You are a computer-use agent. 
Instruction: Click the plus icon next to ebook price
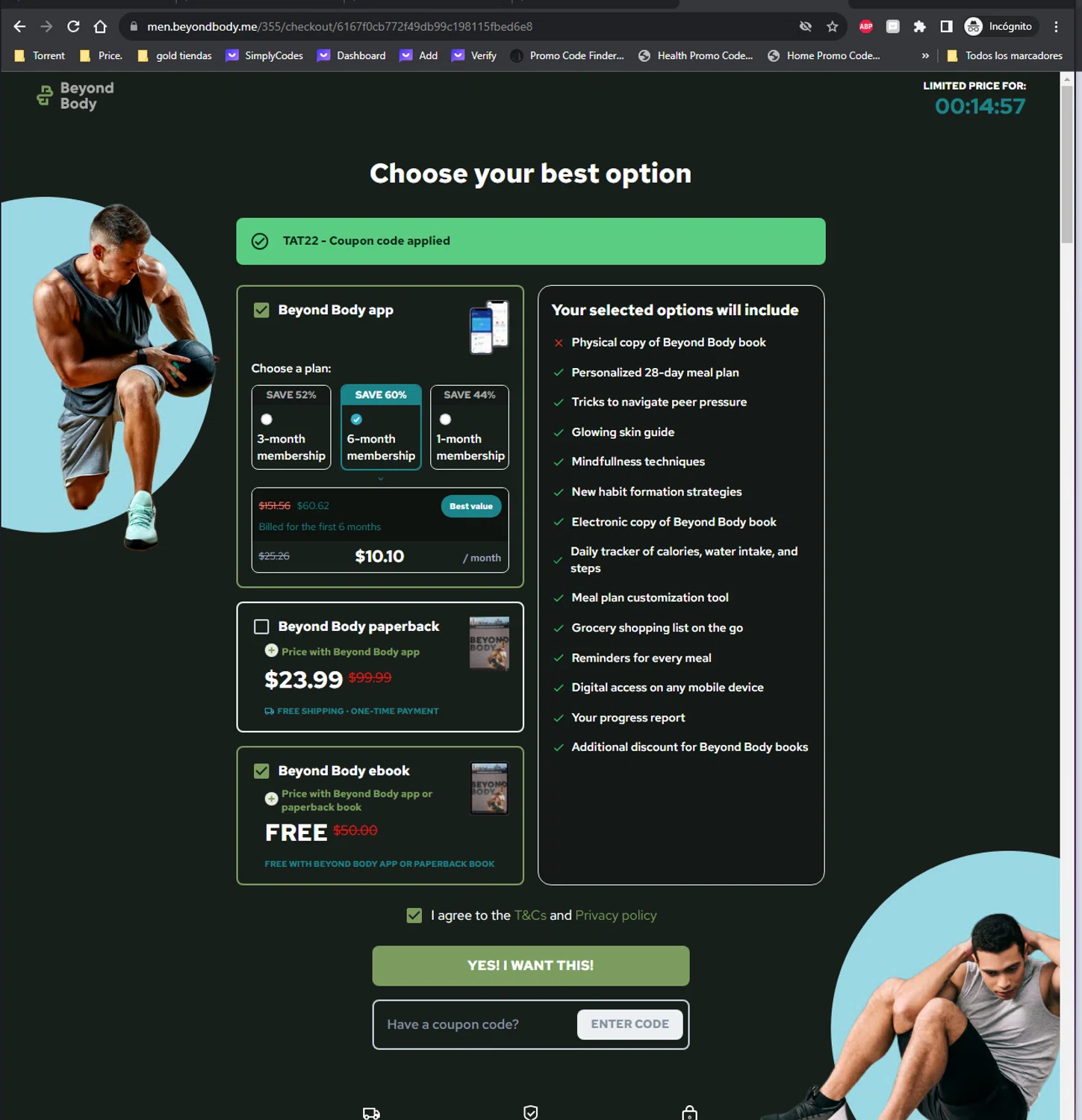[271, 800]
